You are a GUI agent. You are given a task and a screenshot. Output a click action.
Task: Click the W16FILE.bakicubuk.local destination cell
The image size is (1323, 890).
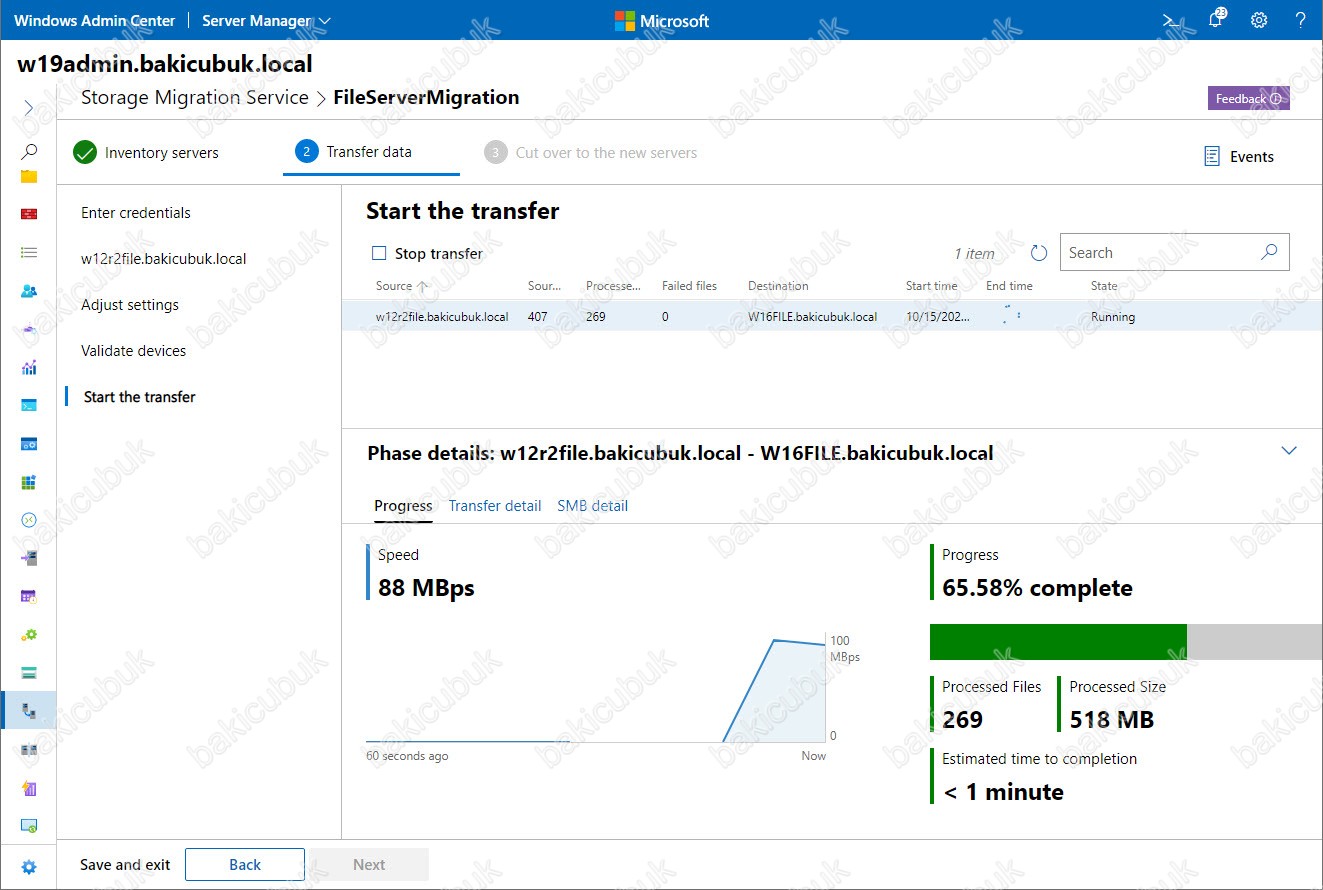(812, 317)
